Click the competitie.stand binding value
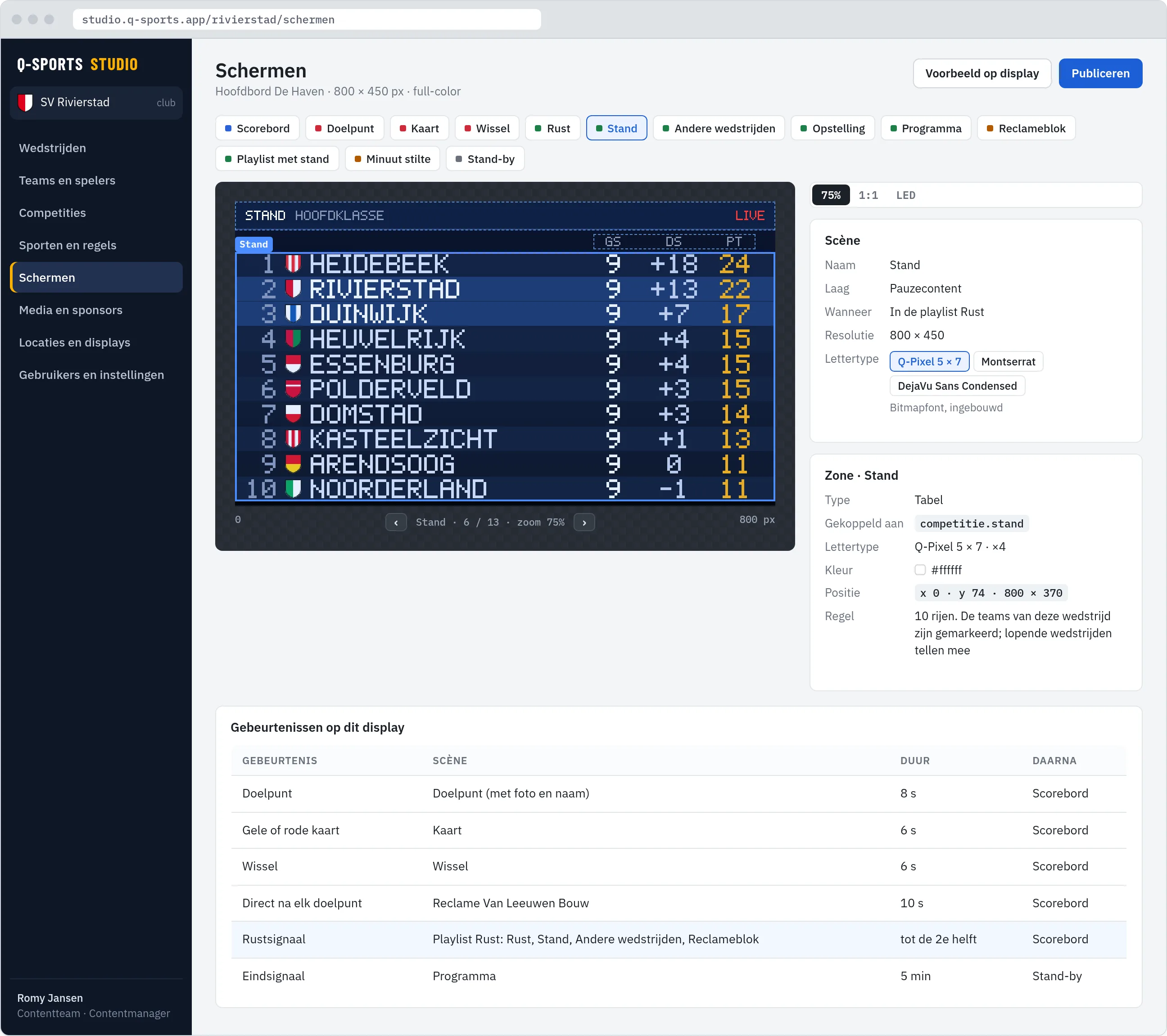The height and width of the screenshot is (1036, 1167). [971, 524]
